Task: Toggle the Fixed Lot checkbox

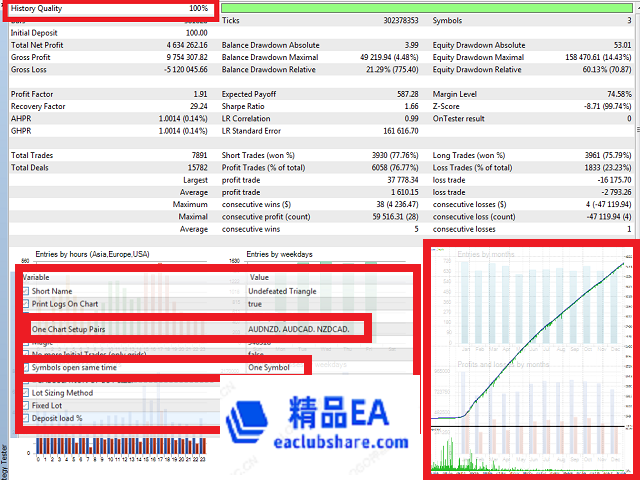Action: pyautogui.click(x=26, y=406)
